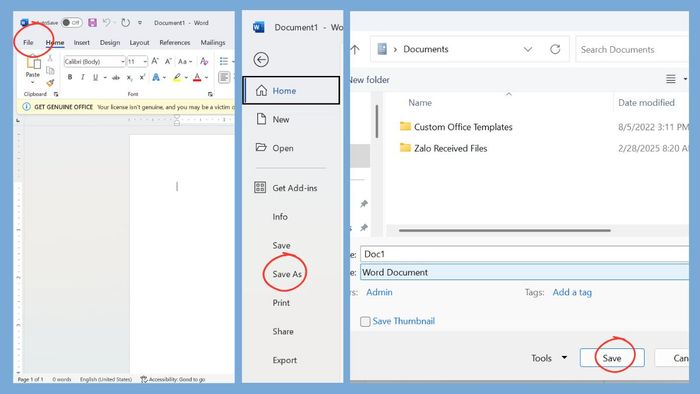Image resolution: width=700 pixels, height=394 pixels.
Task: Select the Format Painter brush icon
Action: (x=50, y=83)
